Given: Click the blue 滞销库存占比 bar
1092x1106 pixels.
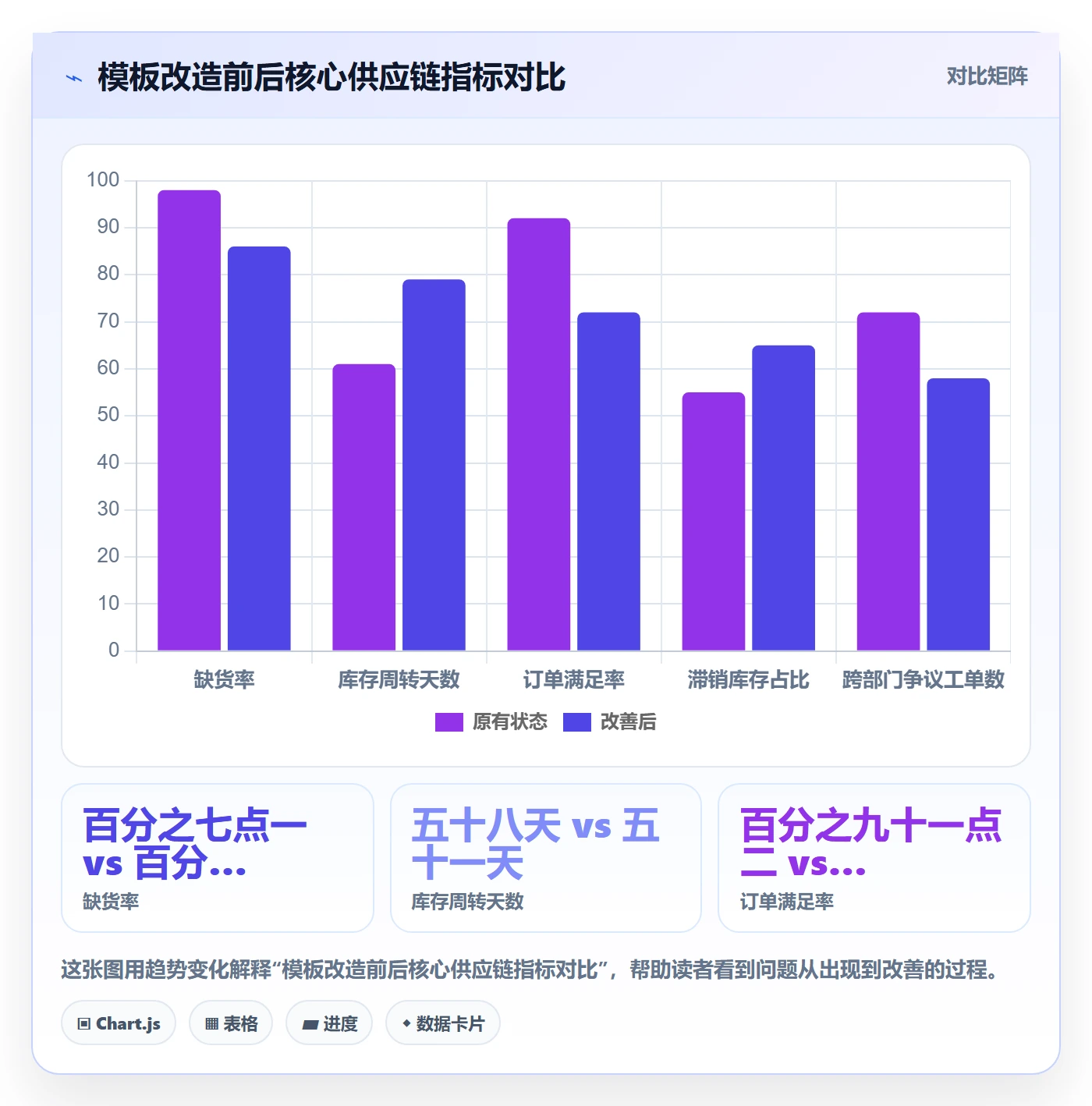Looking at the screenshot, I should coord(783,498).
